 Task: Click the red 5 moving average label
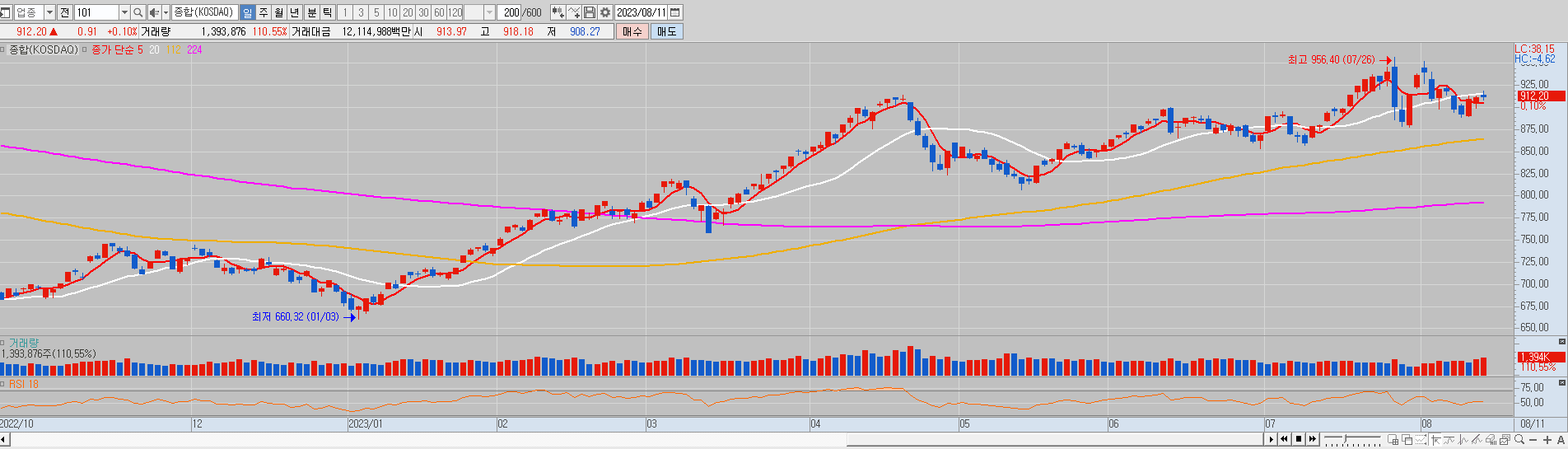coord(140,49)
